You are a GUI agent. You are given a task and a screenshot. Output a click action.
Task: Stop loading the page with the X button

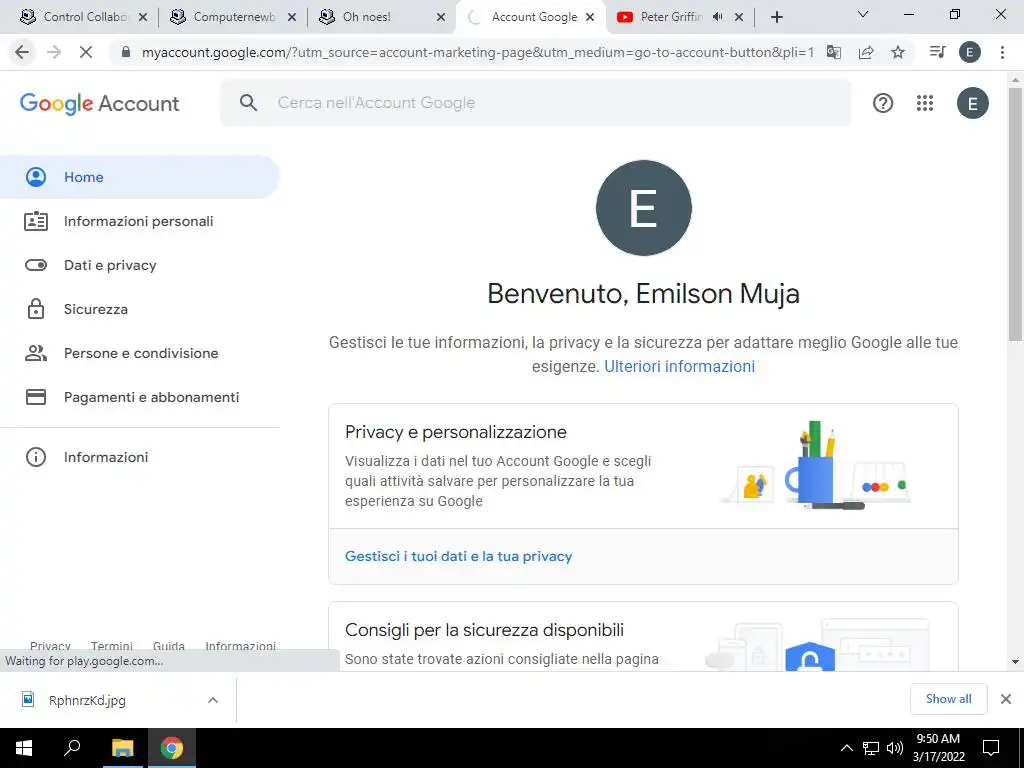pyautogui.click(x=86, y=52)
